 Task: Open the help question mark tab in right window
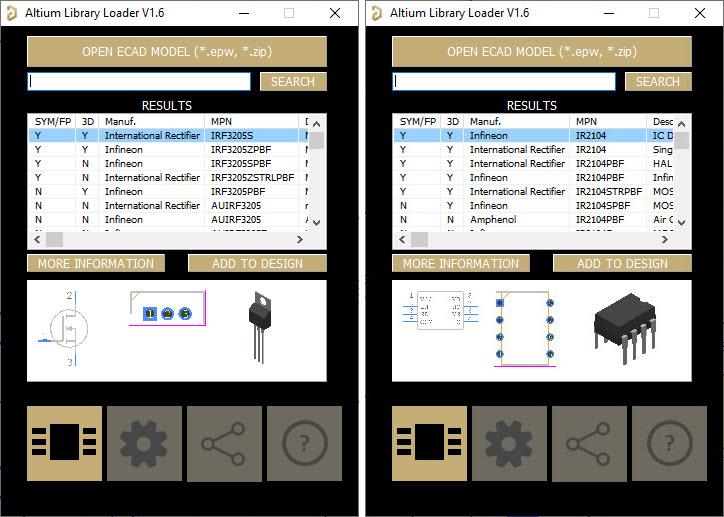pos(669,443)
